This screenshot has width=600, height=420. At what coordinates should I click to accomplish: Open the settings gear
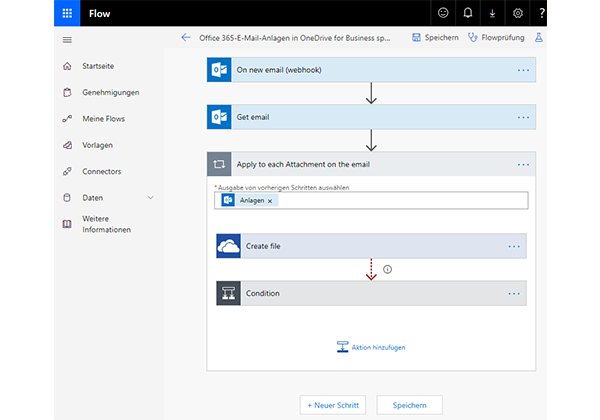tap(518, 13)
